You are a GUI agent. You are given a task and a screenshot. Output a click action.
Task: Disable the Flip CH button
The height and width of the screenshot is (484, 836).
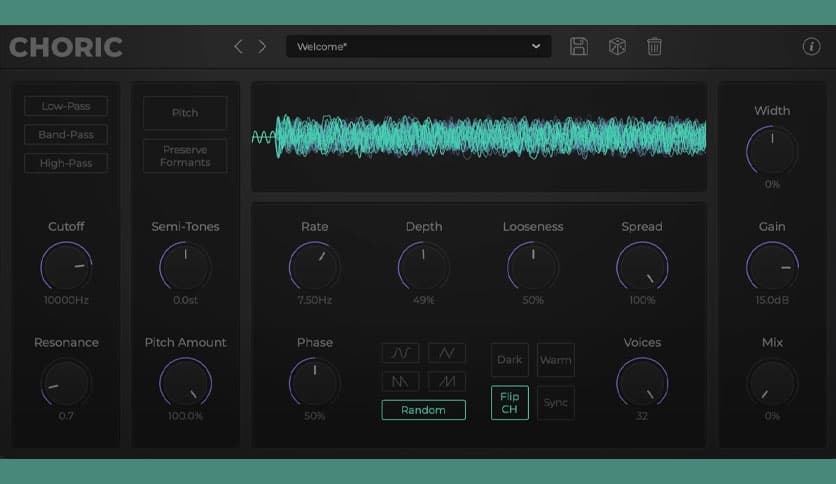pos(510,403)
